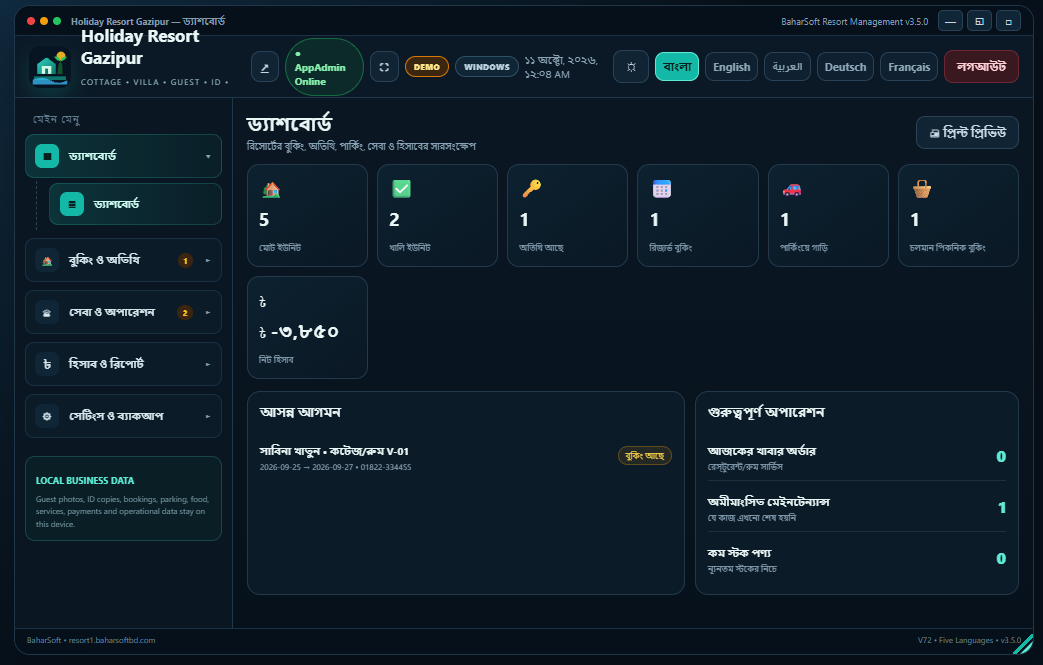The image size is (1043, 665).
Task: Switch language to বাংলা
Action: coord(676,66)
